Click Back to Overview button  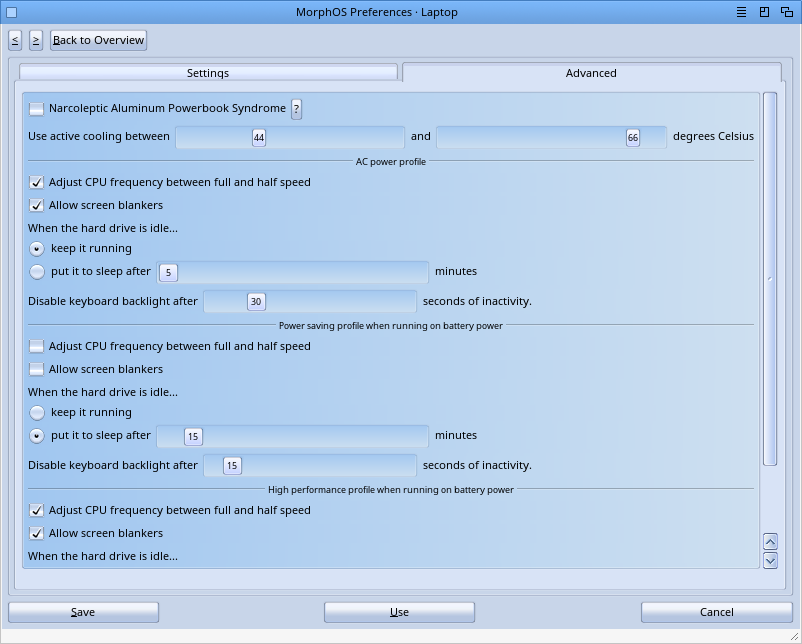pos(98,40)
